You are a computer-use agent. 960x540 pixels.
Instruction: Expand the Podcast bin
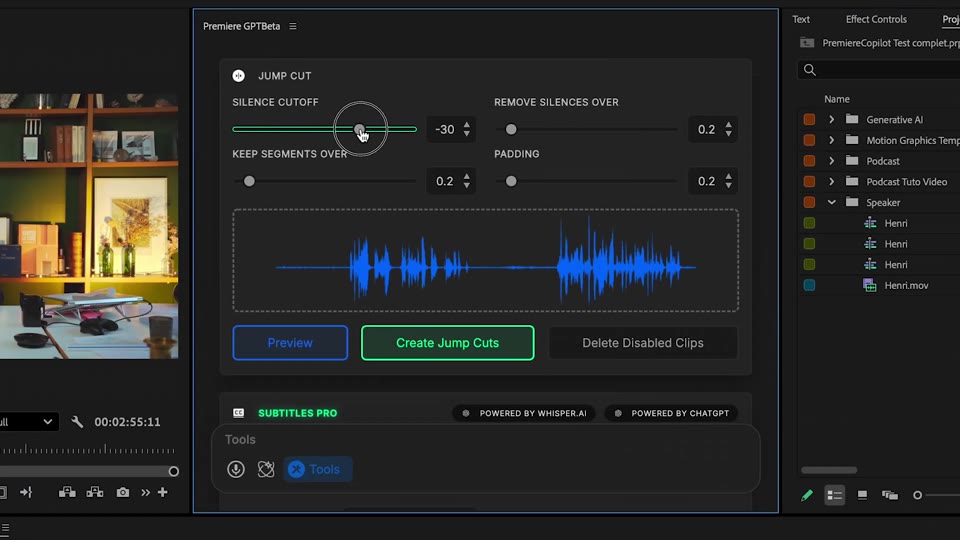(x=831, y=161)
